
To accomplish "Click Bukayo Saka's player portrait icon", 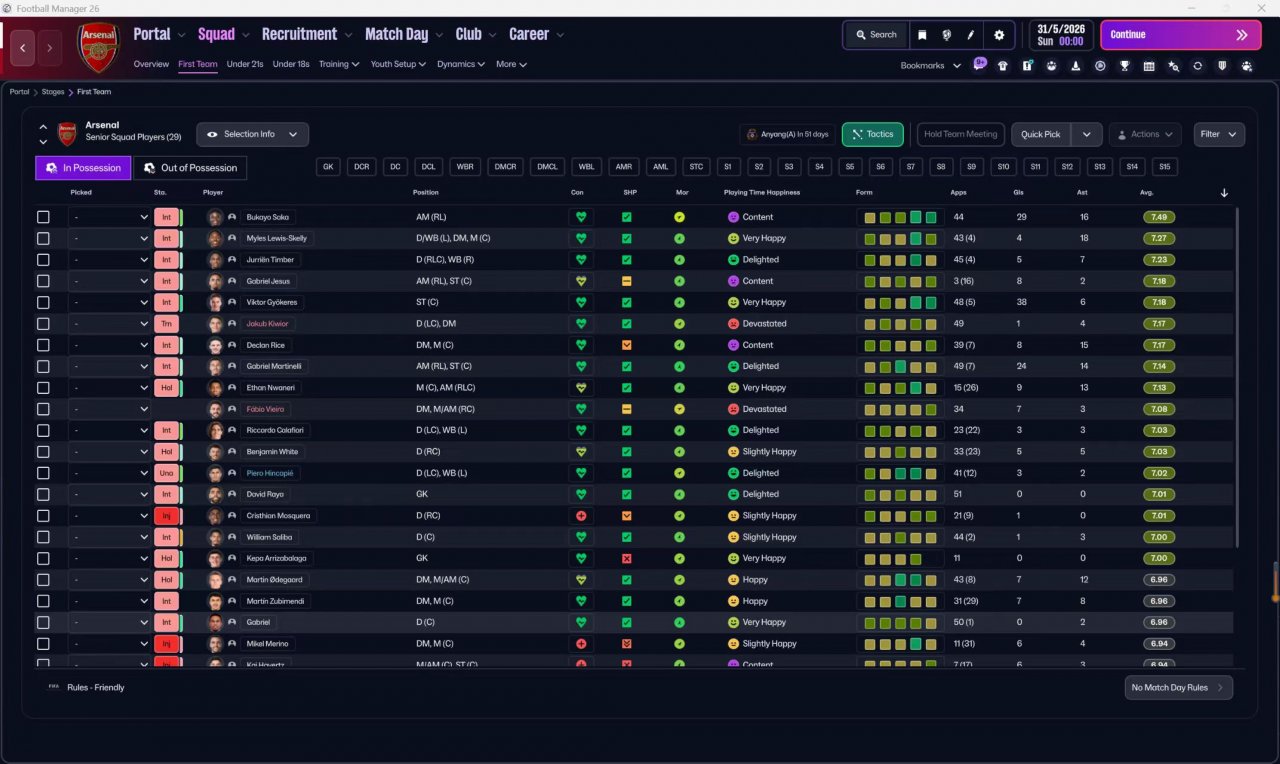I will [215, 217].
